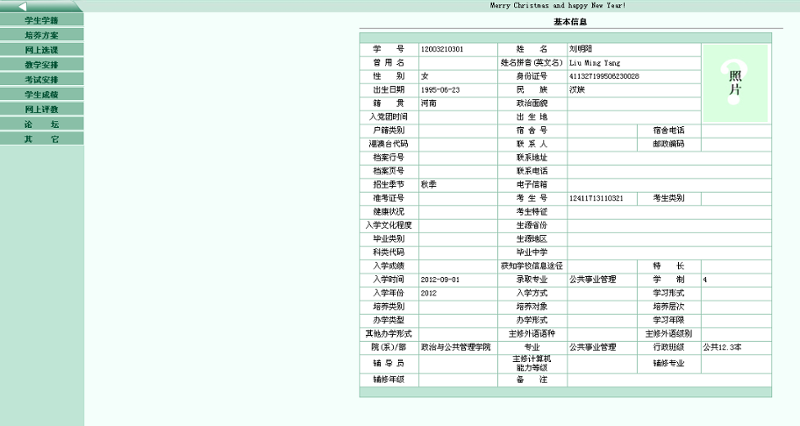800x426 pixels.
Task: Click the 政治面貌 label
Action: coord(532,104)
